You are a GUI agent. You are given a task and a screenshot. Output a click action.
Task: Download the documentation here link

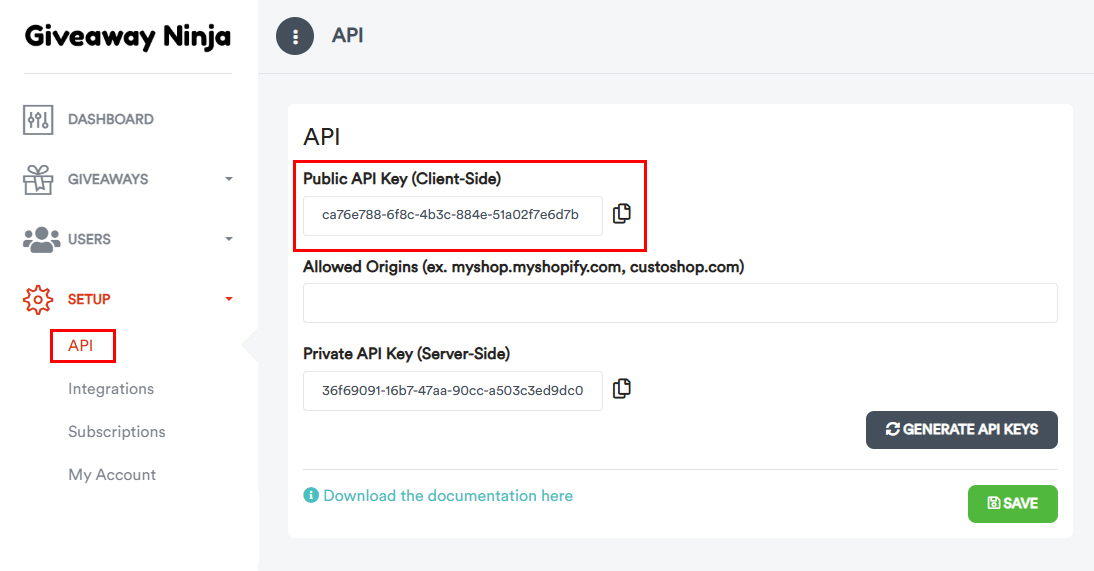click(448, 496)
